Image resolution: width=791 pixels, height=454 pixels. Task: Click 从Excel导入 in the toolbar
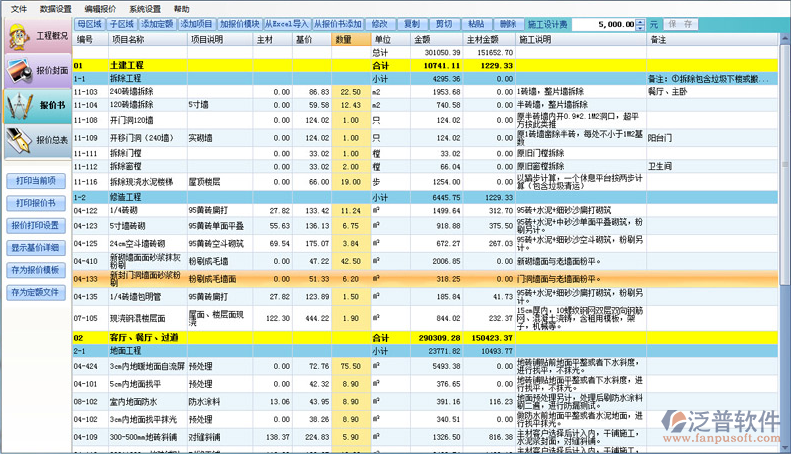pyautogui.click(x=286, y=23)
